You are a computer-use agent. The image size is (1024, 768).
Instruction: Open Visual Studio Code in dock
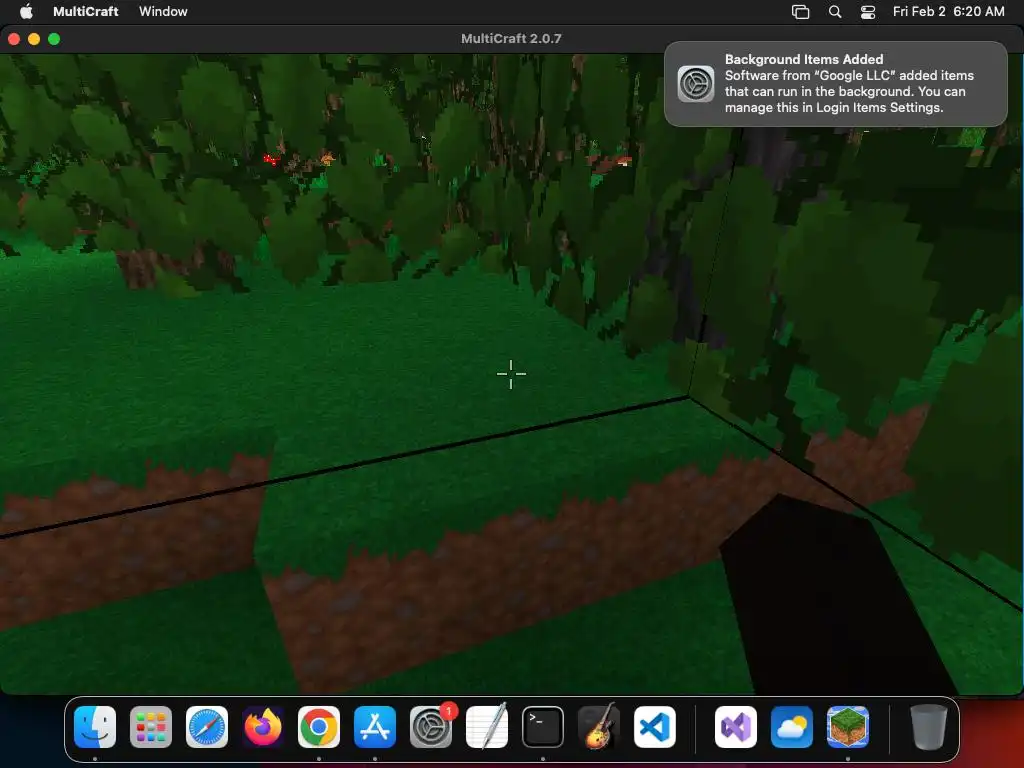click(x=654, y=727)
